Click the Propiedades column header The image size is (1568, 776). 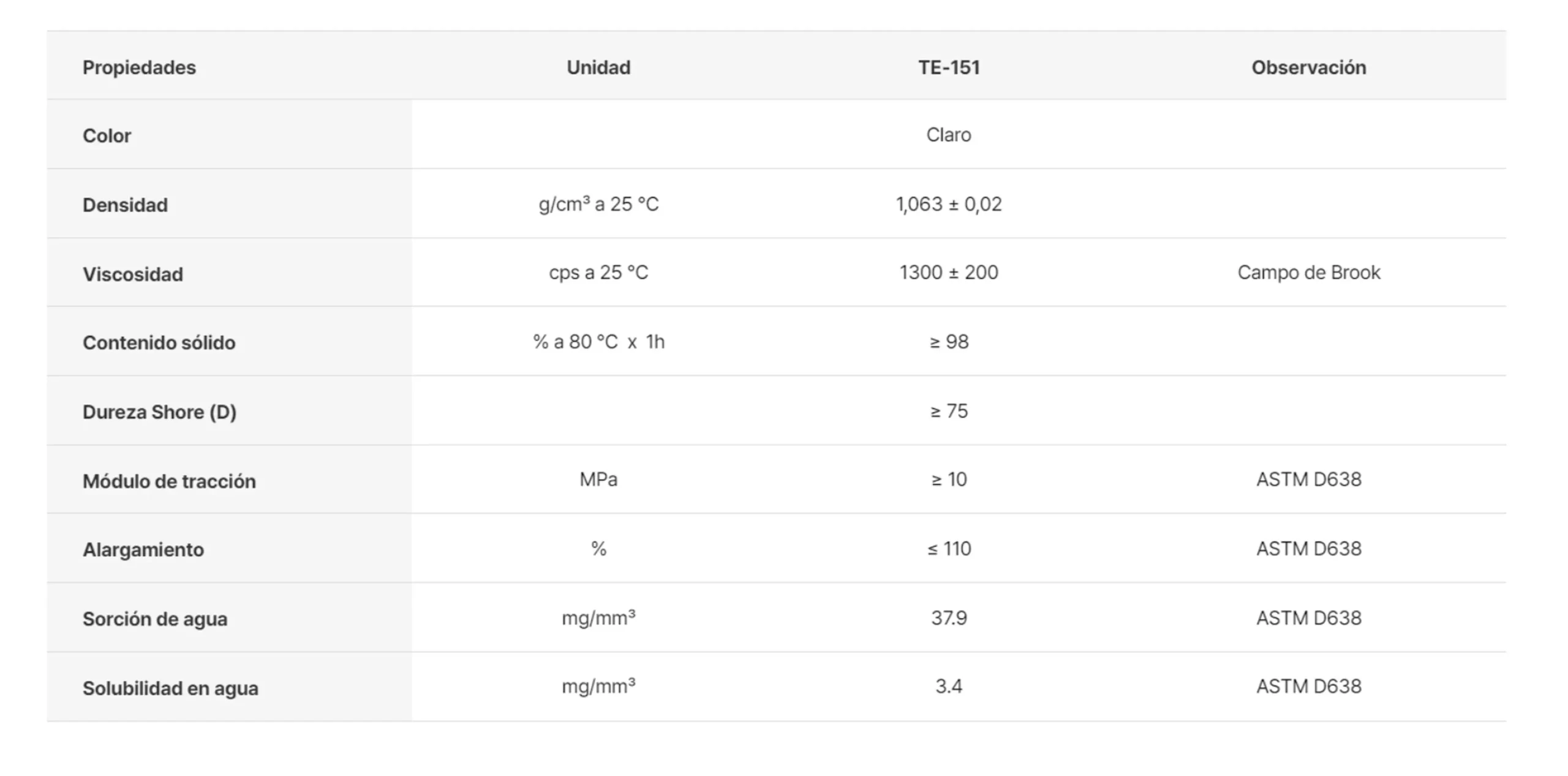[x=139, y=67]
